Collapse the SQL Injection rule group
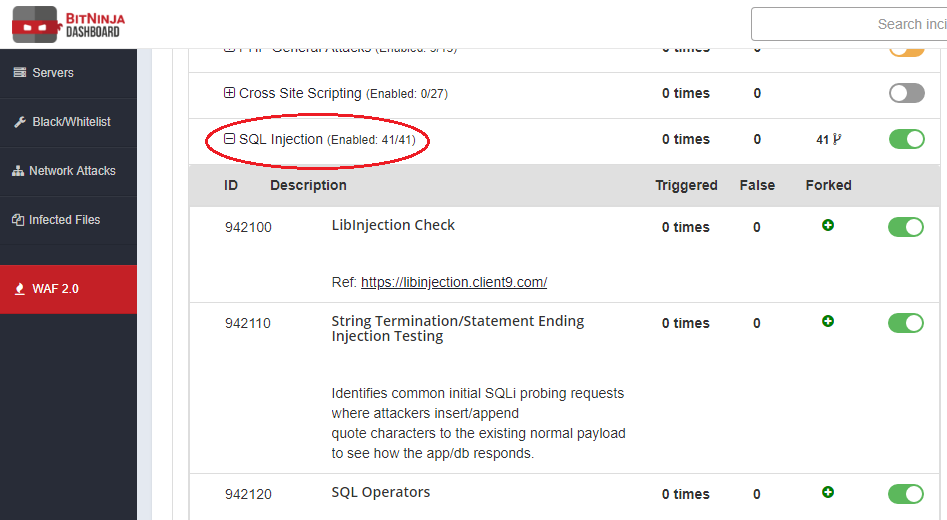 point(229,139)
